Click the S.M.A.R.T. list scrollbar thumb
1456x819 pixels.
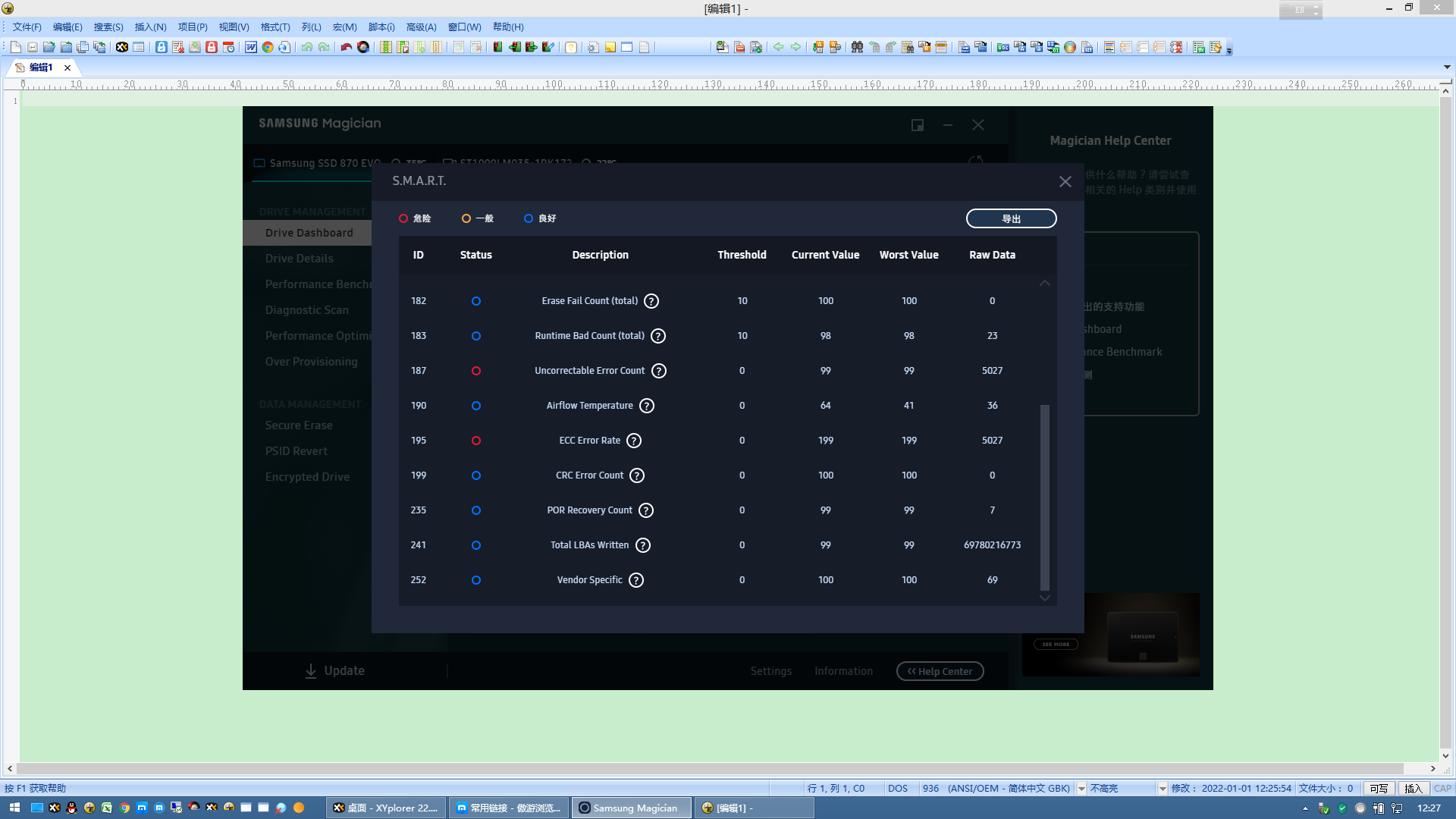[1044, 497]
